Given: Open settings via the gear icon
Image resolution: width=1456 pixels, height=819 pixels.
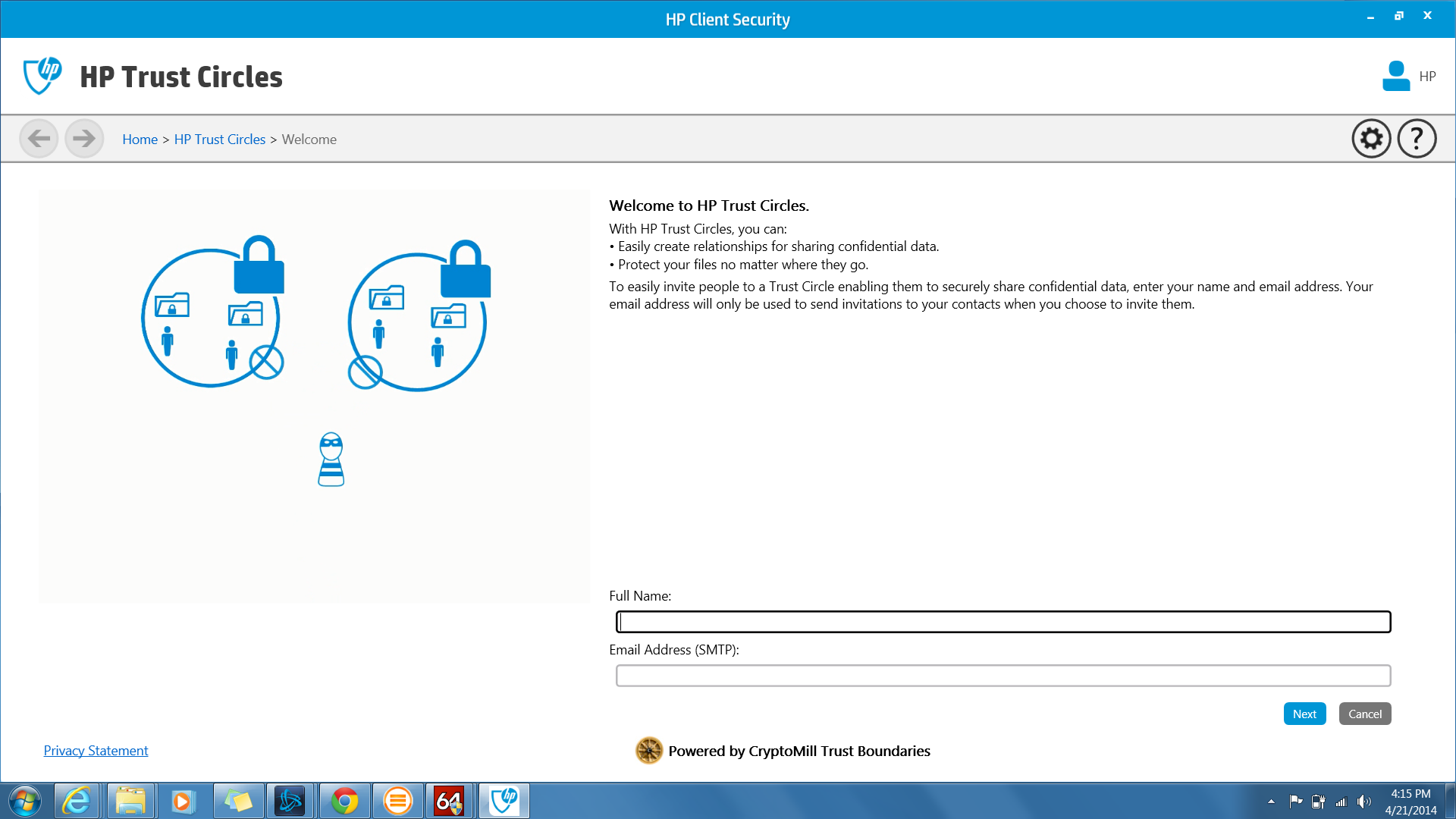Looking at the screenshot, I should click(x=1371, y=139).
